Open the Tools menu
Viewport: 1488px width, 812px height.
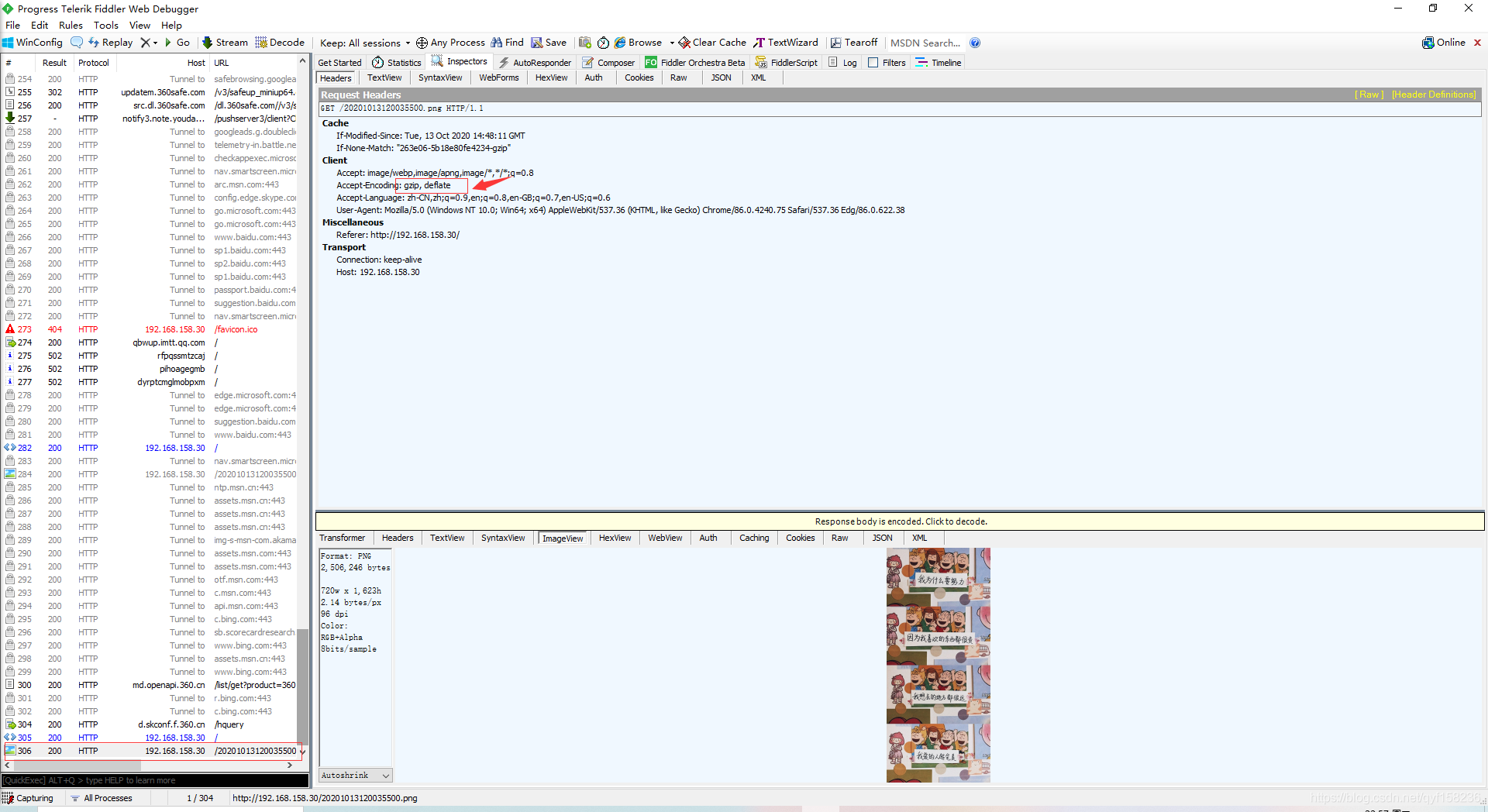[106, 26]
